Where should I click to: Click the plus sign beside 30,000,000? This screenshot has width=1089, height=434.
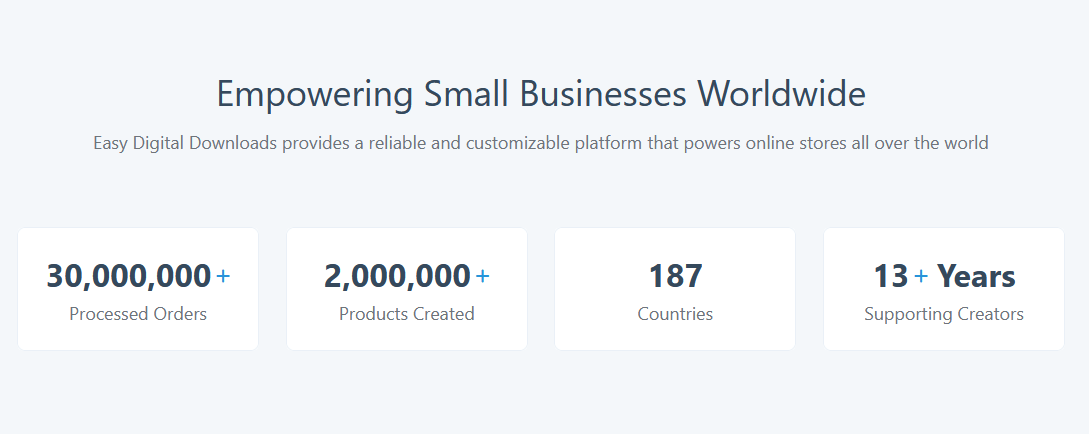(223, 276)
